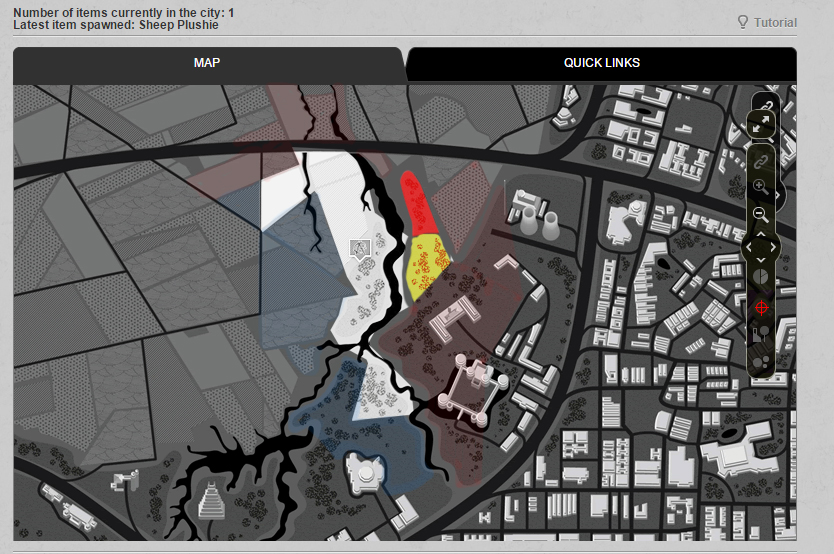Zoom in with the plus magnifier icon
The image size is (834, 554).
point(761,187)
